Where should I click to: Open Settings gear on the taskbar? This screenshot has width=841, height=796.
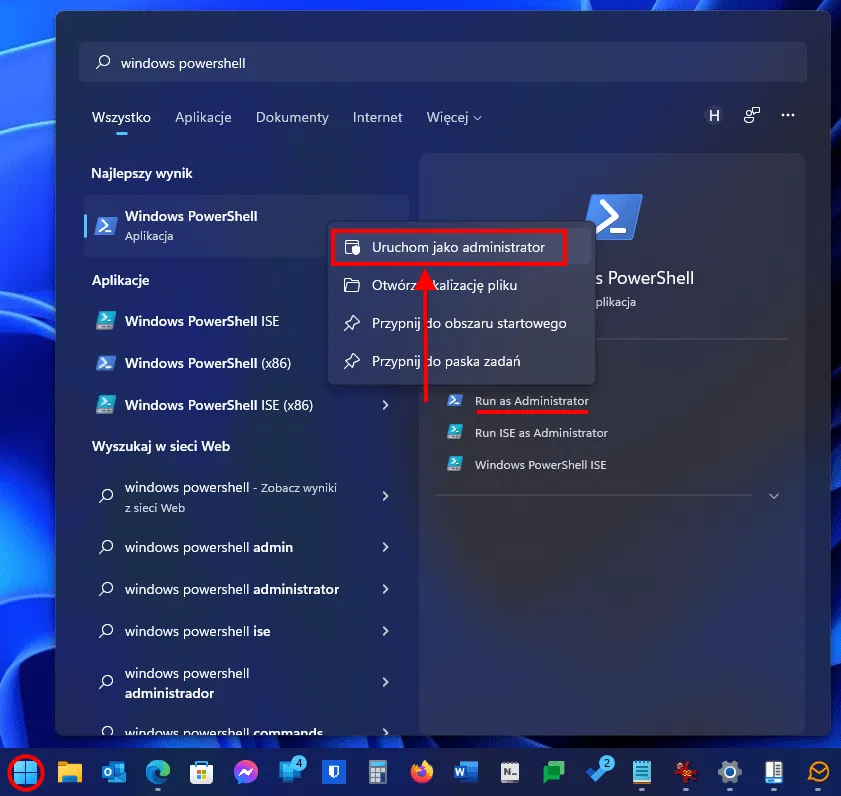[729, 772]
